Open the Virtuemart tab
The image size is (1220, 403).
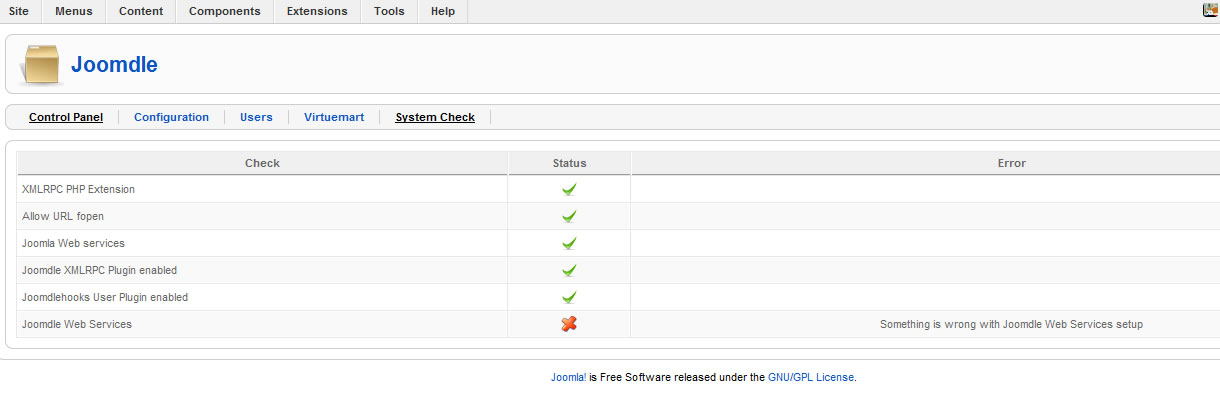(x=334, y=117)
